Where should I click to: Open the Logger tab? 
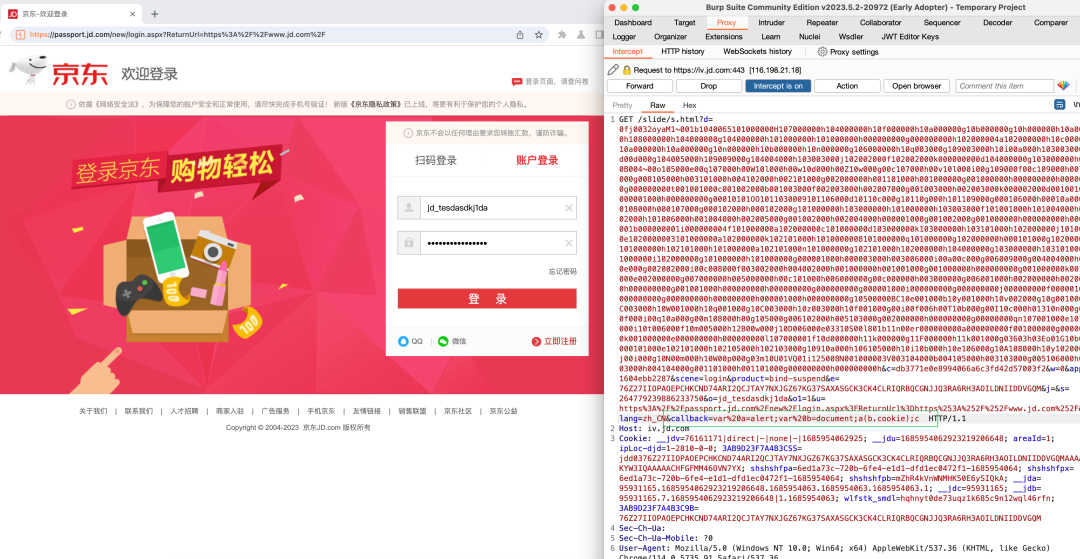pyautogui.click(x=624, y=36)
